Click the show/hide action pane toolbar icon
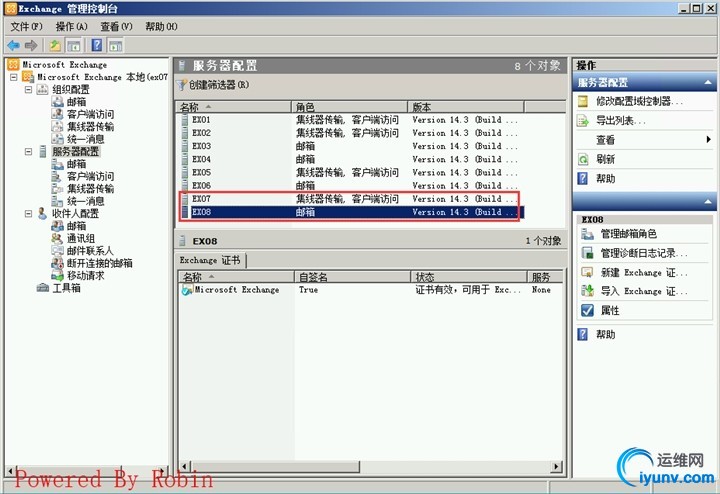The width and height of the screenshot is (720, 494). 115,45
